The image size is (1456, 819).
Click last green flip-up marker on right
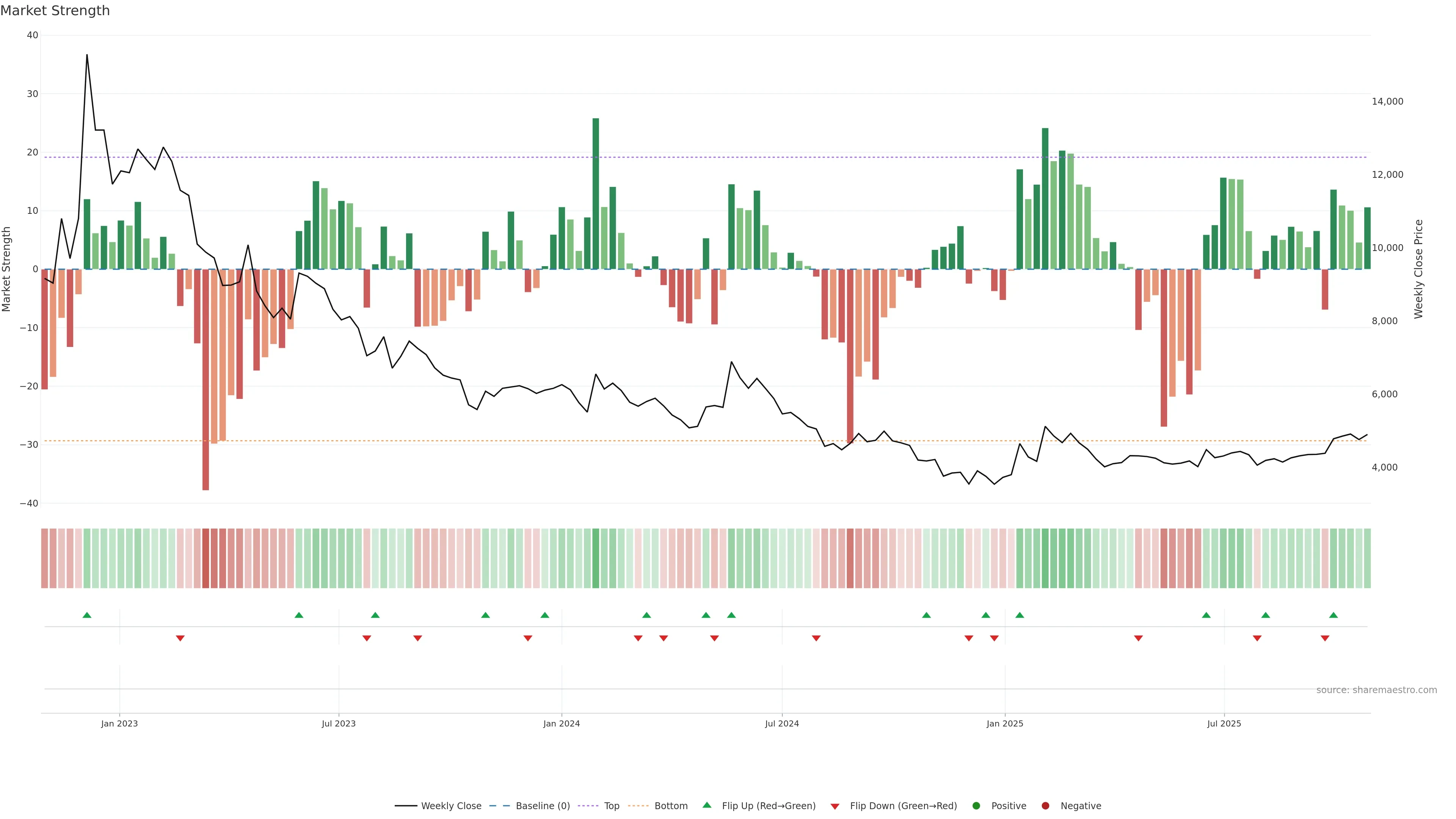[1334, 615]
